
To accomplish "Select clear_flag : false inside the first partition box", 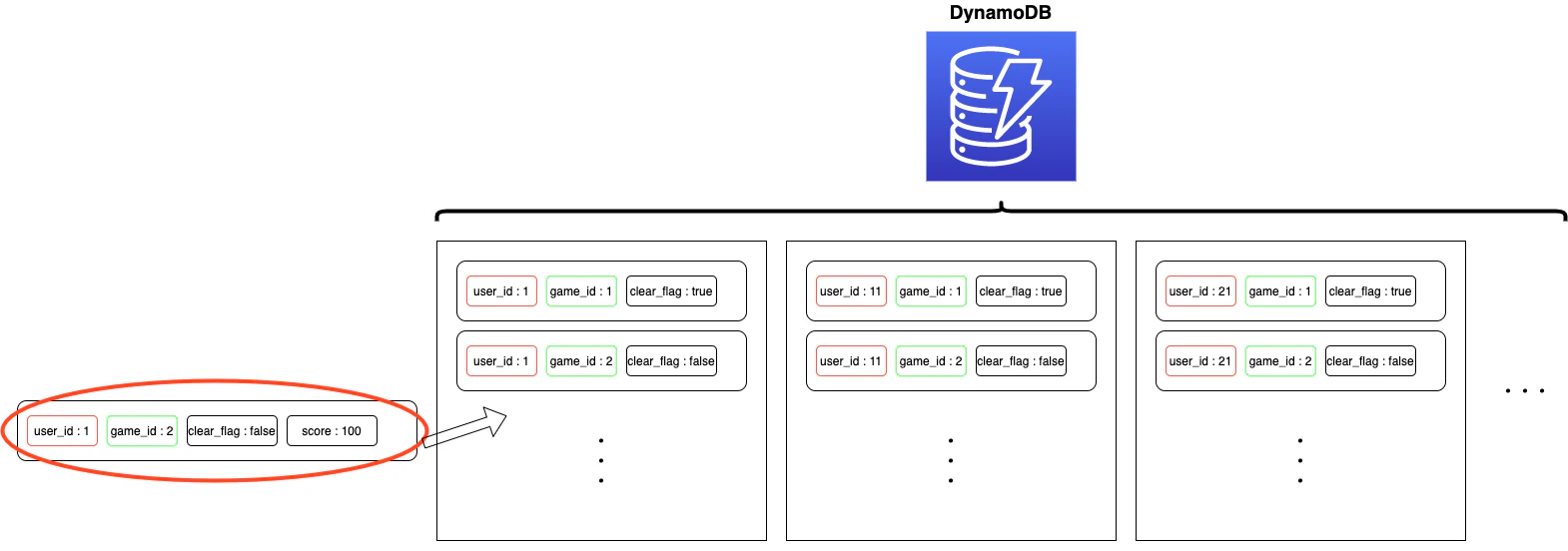I will click(671, 361).
